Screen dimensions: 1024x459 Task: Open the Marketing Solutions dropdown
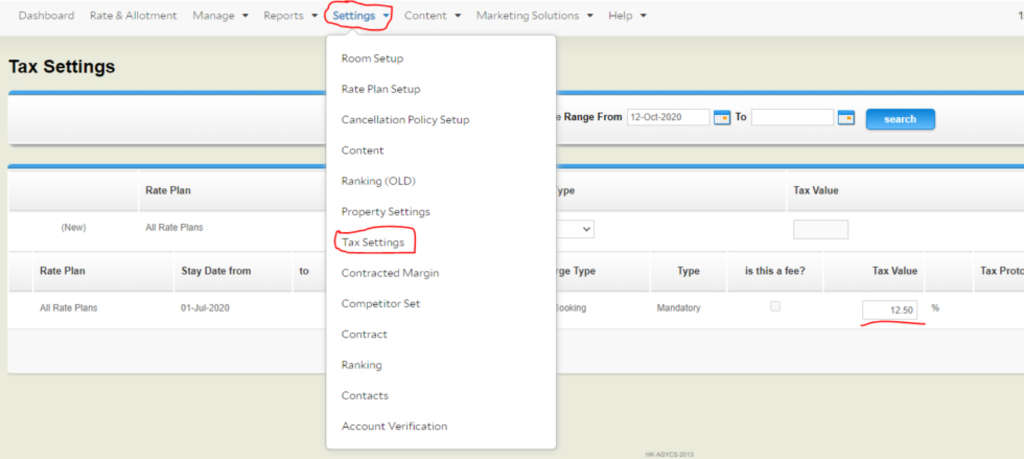(534, 16)
